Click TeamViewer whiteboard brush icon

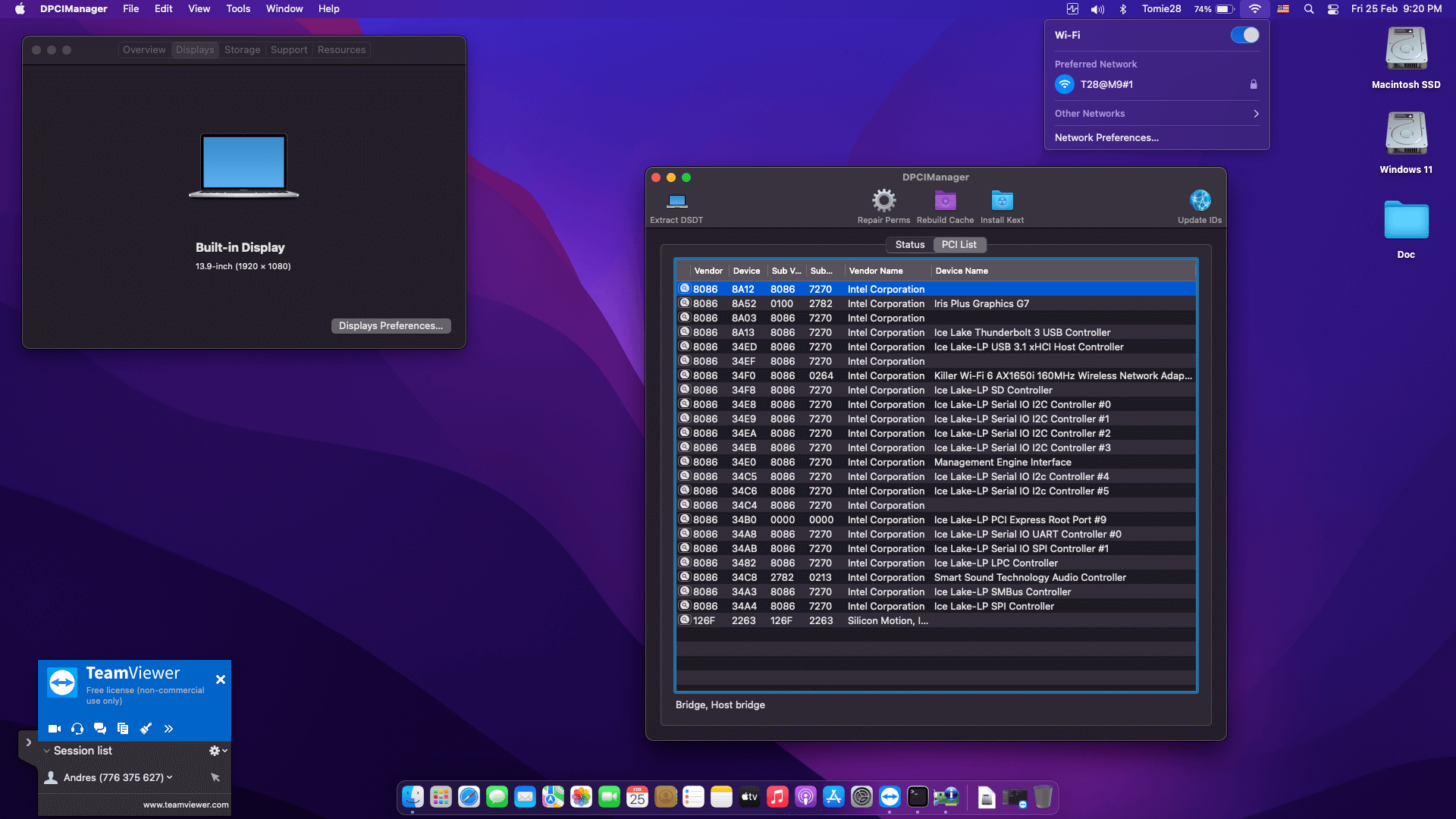(146, 729)
